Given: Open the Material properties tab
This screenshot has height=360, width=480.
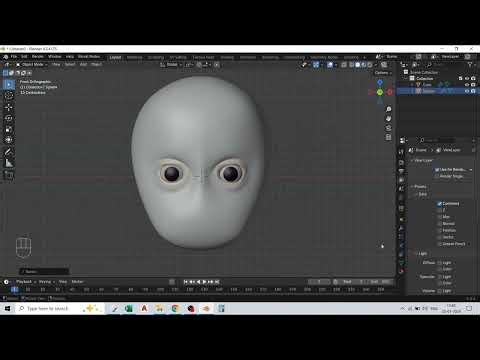Looking at the screenshot, I should click(401, 271).
